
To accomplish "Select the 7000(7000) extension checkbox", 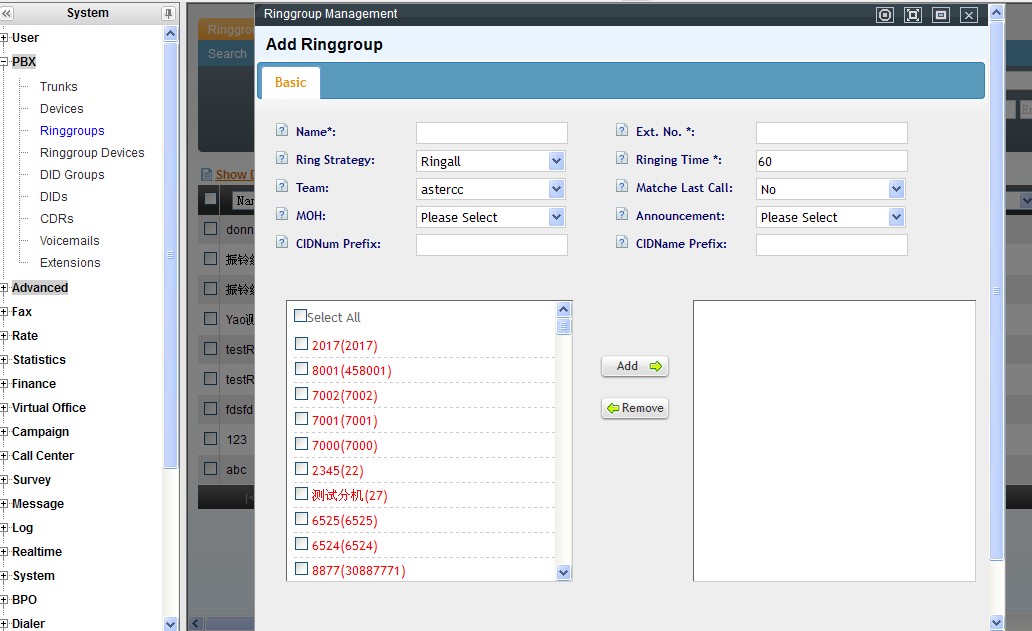I will [x=301, y=444].
